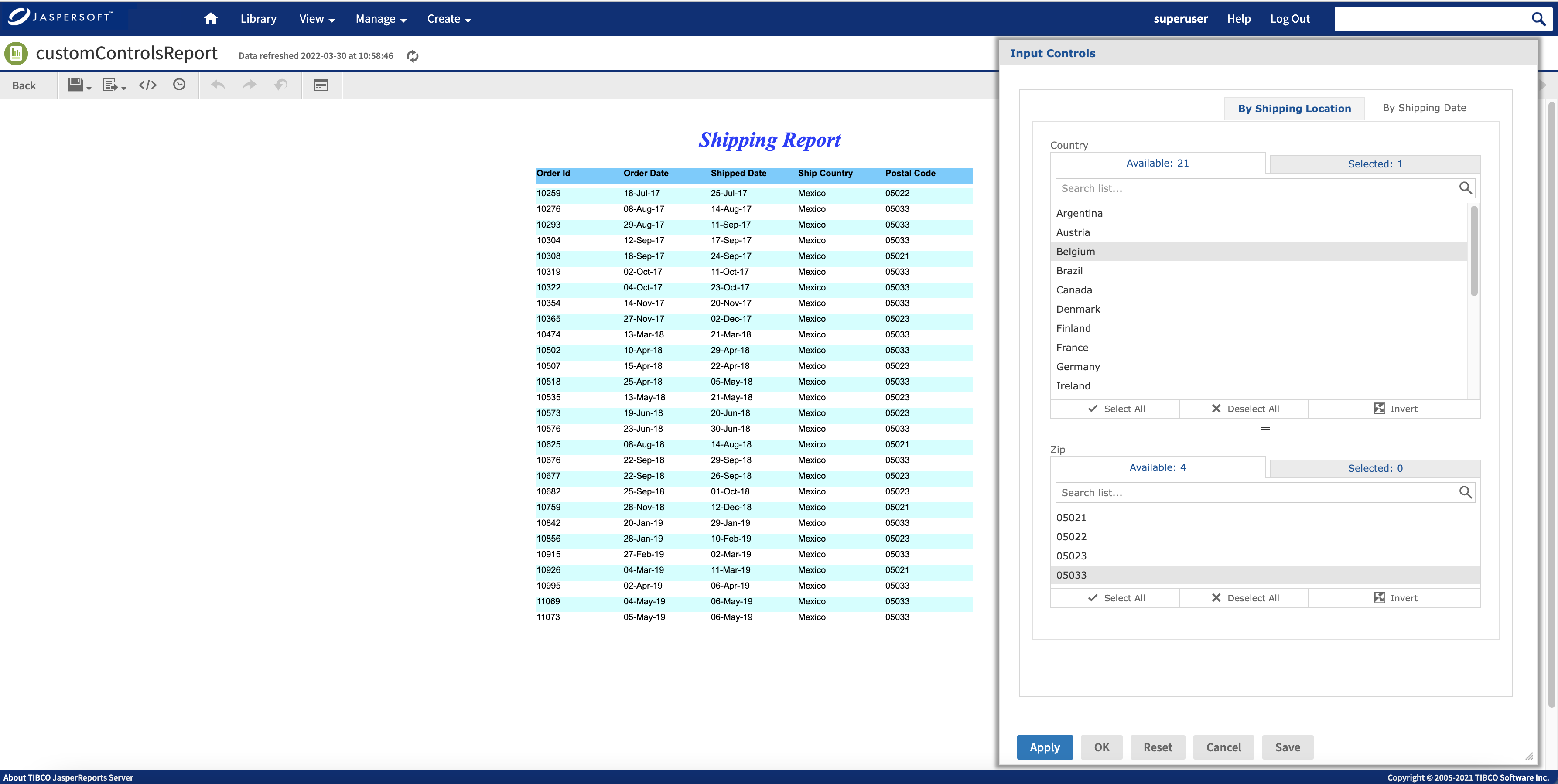The image size is (1558, 784).
Task: Click the Order Id column header
Action: [x=553, y=173]
